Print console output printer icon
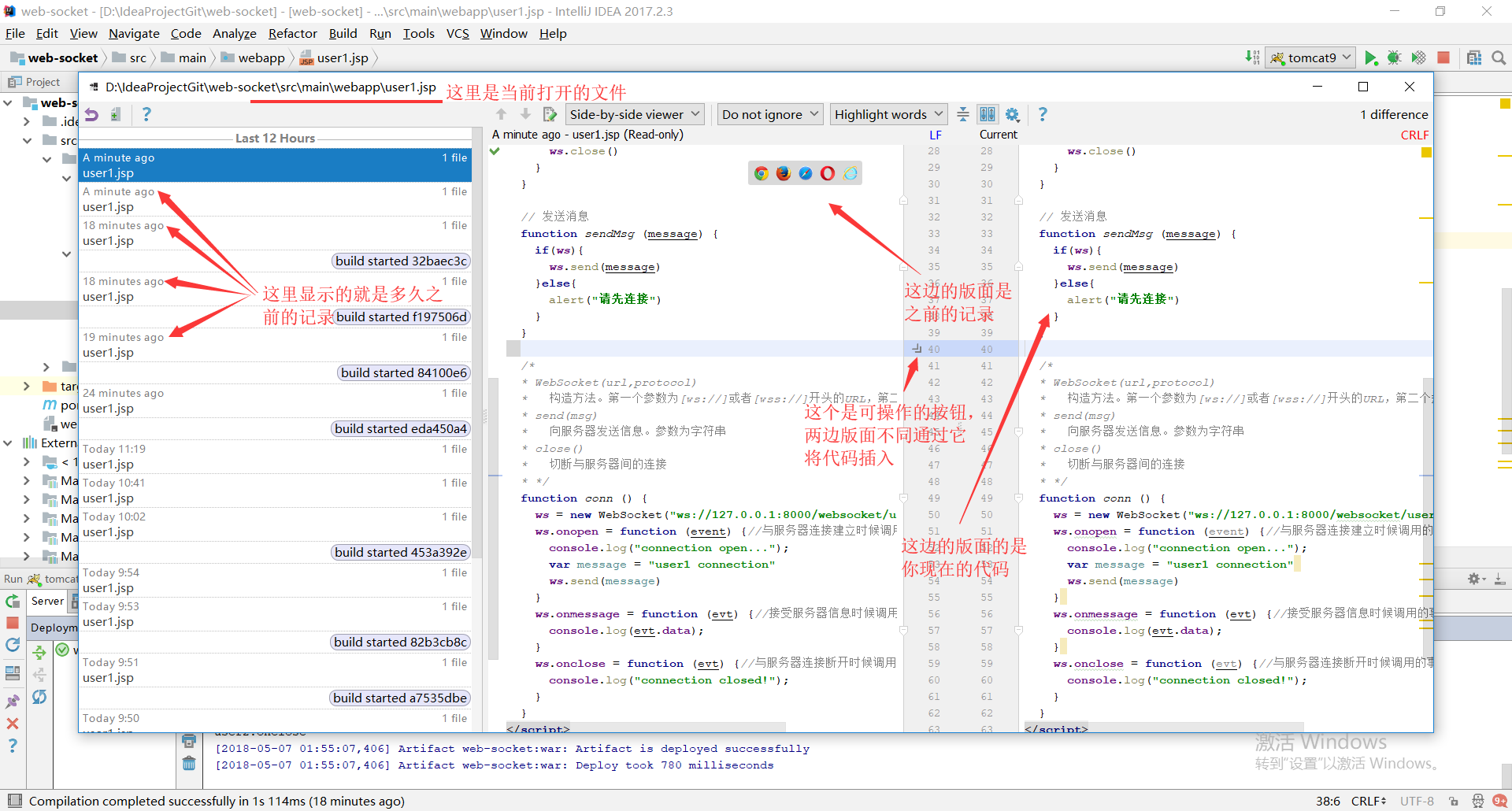1512x811 pixels. point(189,741)
